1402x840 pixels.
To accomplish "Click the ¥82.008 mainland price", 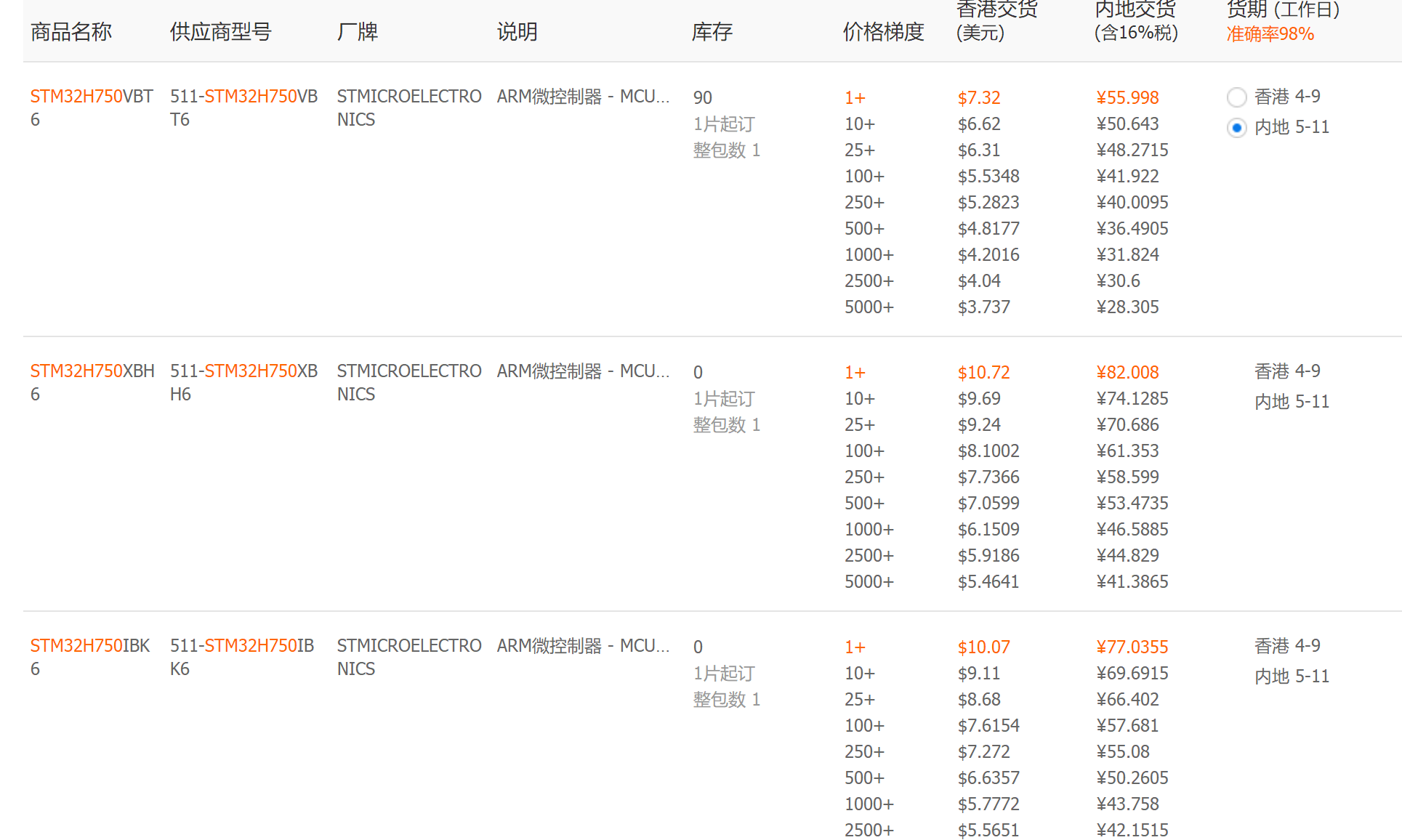I will pyautogui.click(x=1127, y=372).
